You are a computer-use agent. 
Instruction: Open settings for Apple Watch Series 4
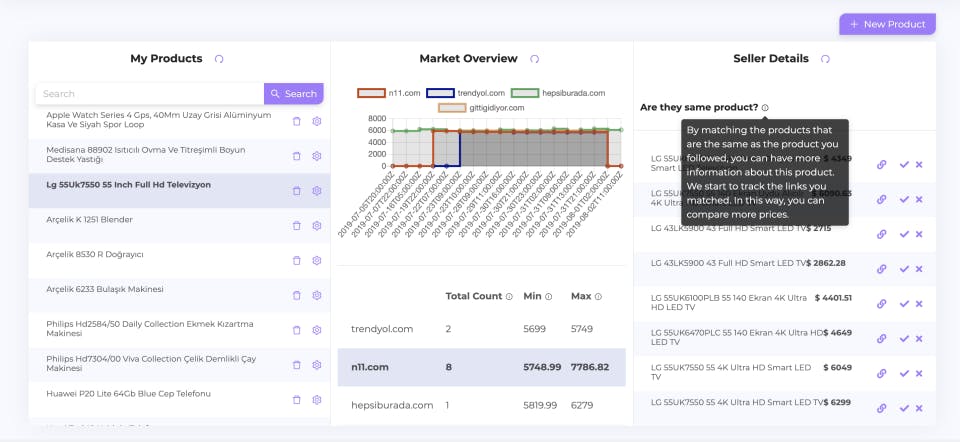(x=317, y=121)
